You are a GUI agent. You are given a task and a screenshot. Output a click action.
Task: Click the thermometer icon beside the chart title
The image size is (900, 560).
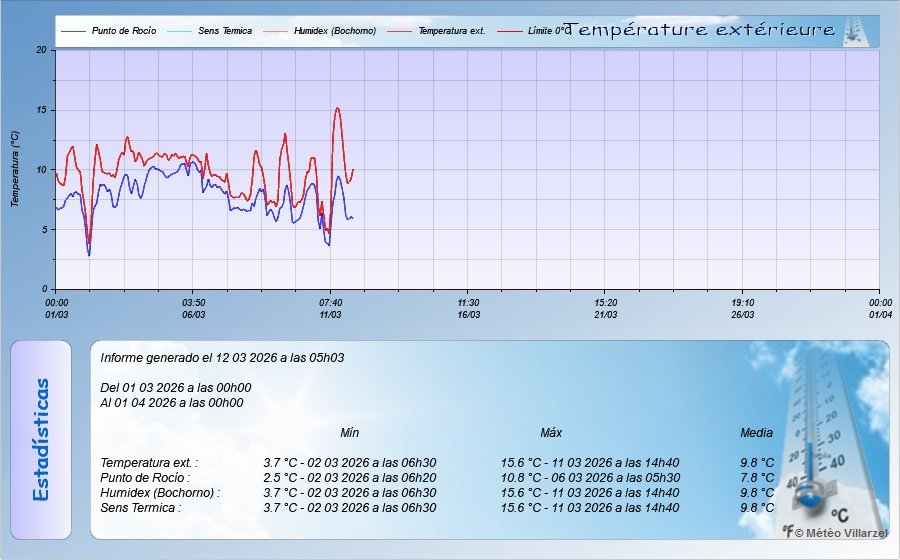pos(857,31)
